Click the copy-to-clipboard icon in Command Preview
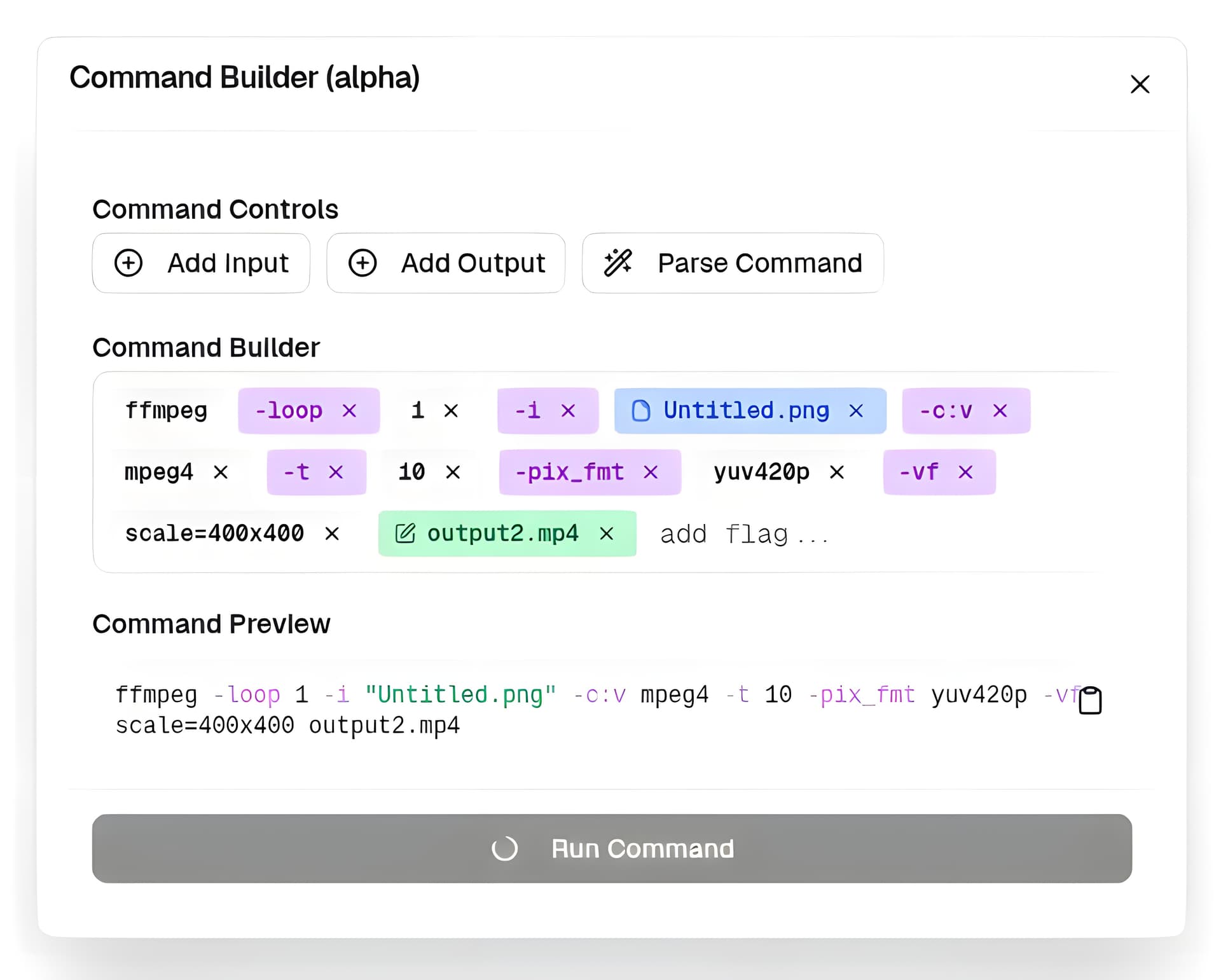Viewport: 1221px width, 980px height. [x=1090, y=701]
